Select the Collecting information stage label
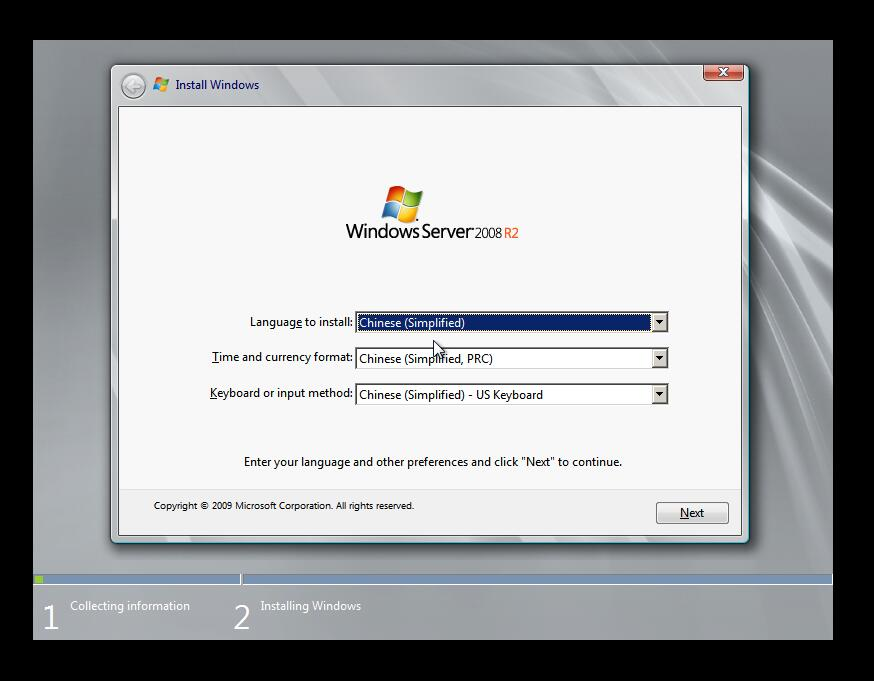Image resolution: width=874 pixels, height=681 pixels. click(130, 606)
